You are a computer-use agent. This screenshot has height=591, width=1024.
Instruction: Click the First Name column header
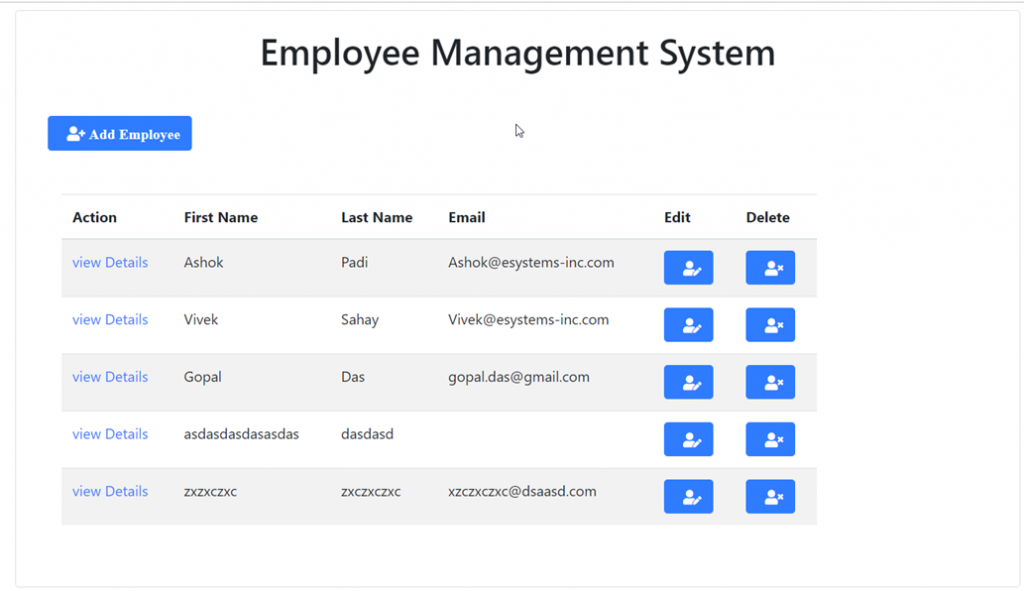click(x=220, y=217)
